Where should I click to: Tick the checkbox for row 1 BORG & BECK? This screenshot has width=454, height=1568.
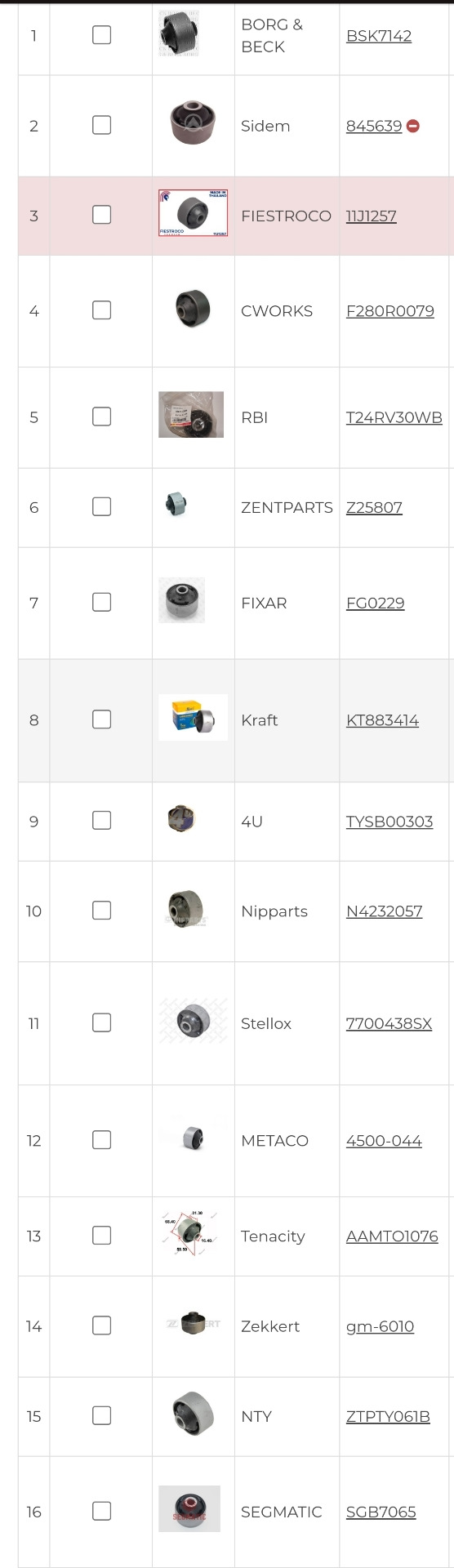point(102,34)
